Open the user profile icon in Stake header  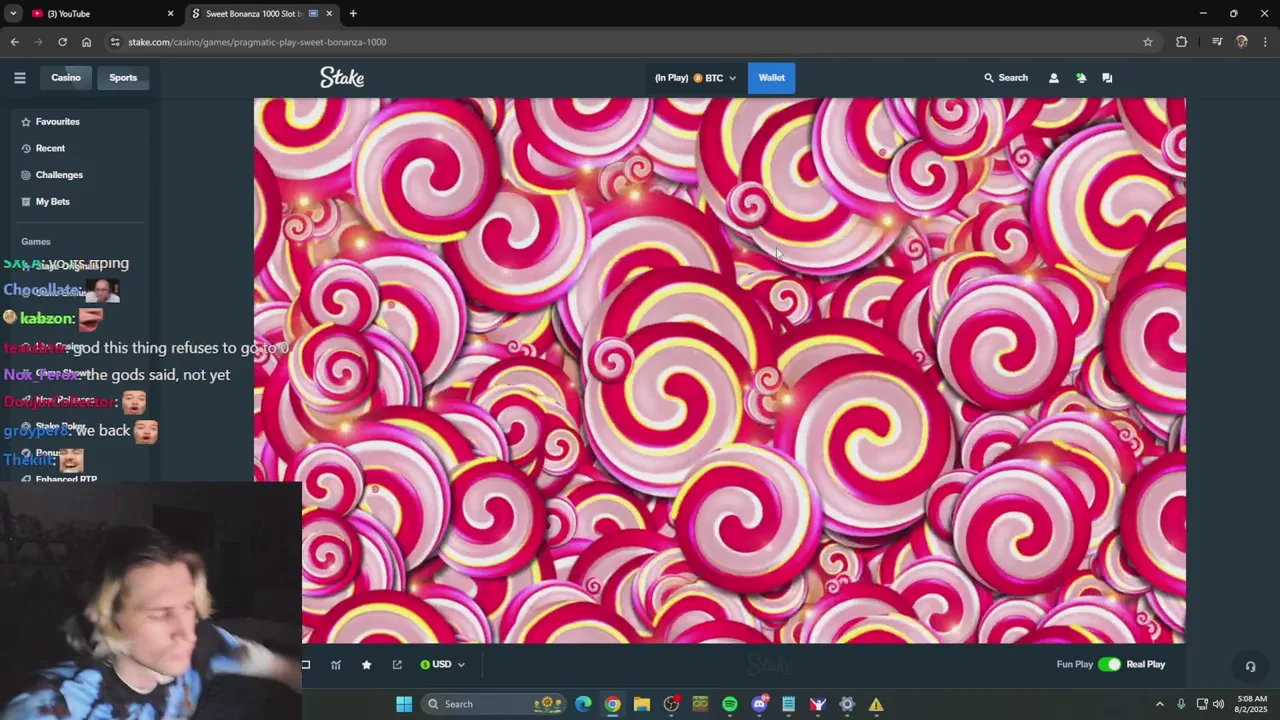click(x=1053, y=78)
